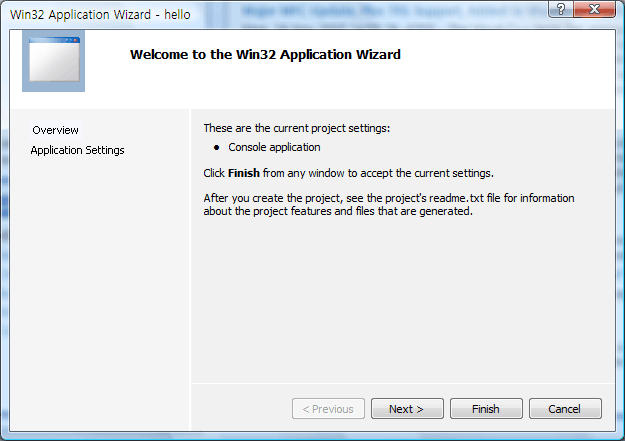
Task: Click the Console application bullet item
Action: pos(274,147)
